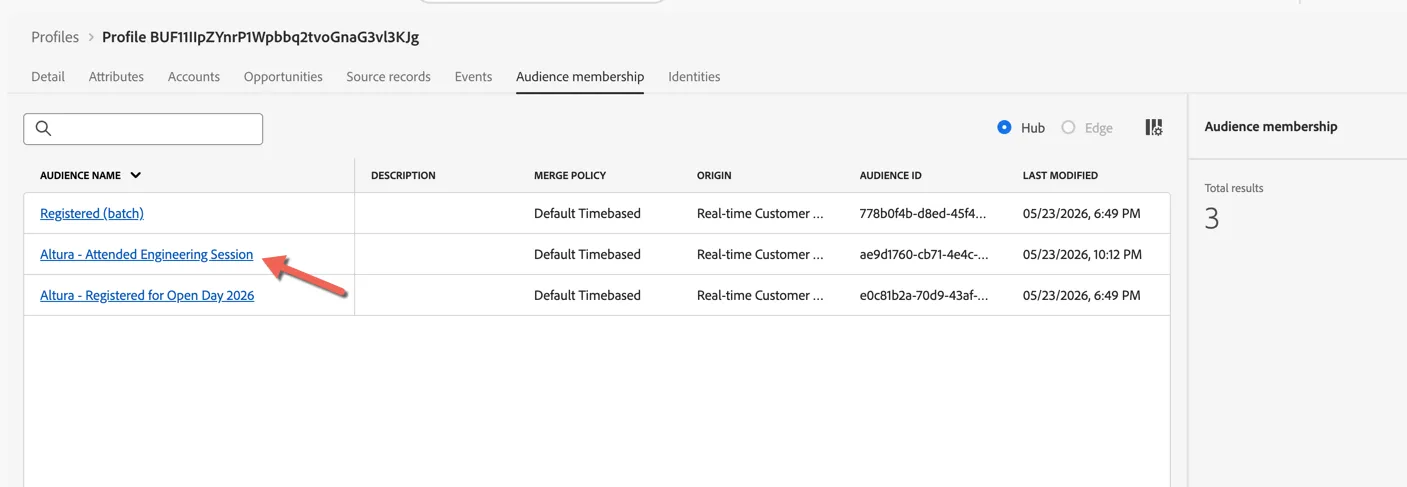Switch to the Detail tab
This screenshot has width=1407, height=487.
[48, 76]
